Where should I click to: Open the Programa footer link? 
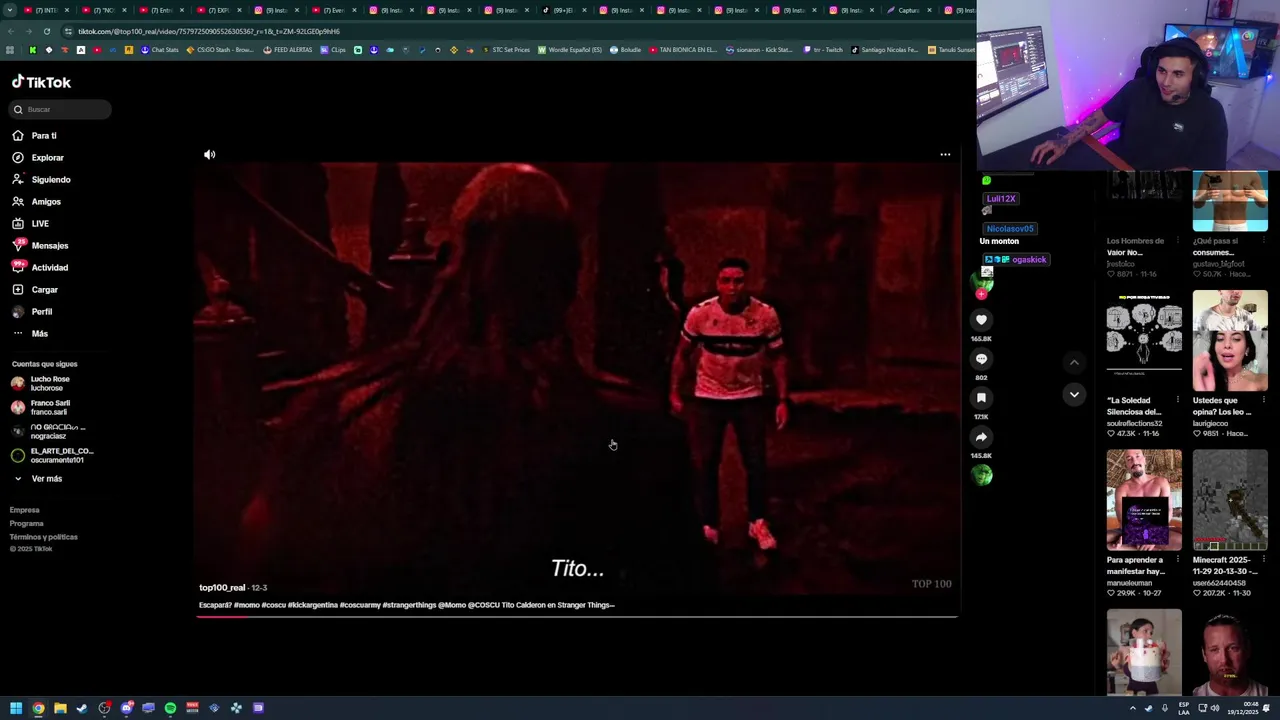27,523
